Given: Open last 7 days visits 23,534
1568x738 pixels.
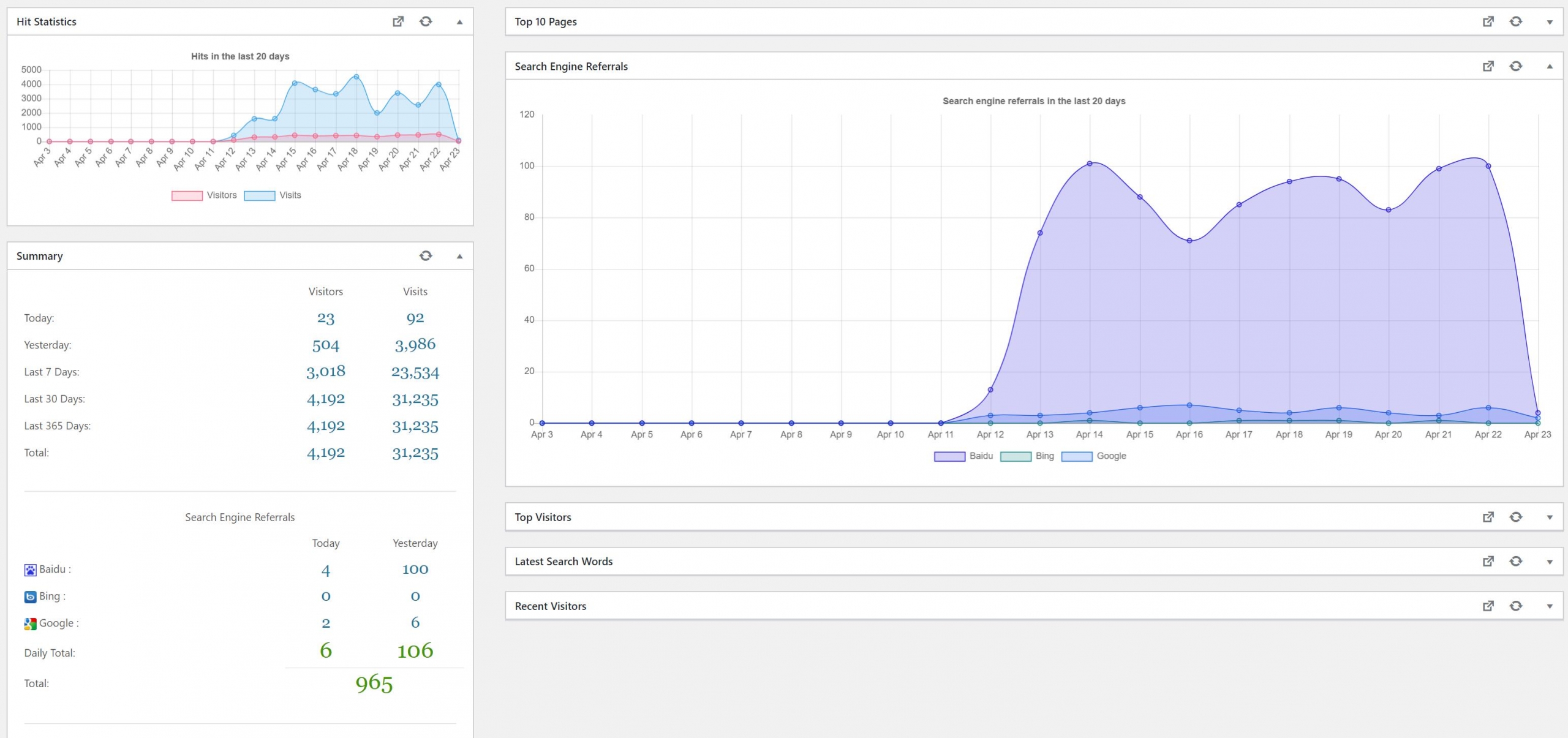Looking at the screenshot, I should [x=415, y=372].
